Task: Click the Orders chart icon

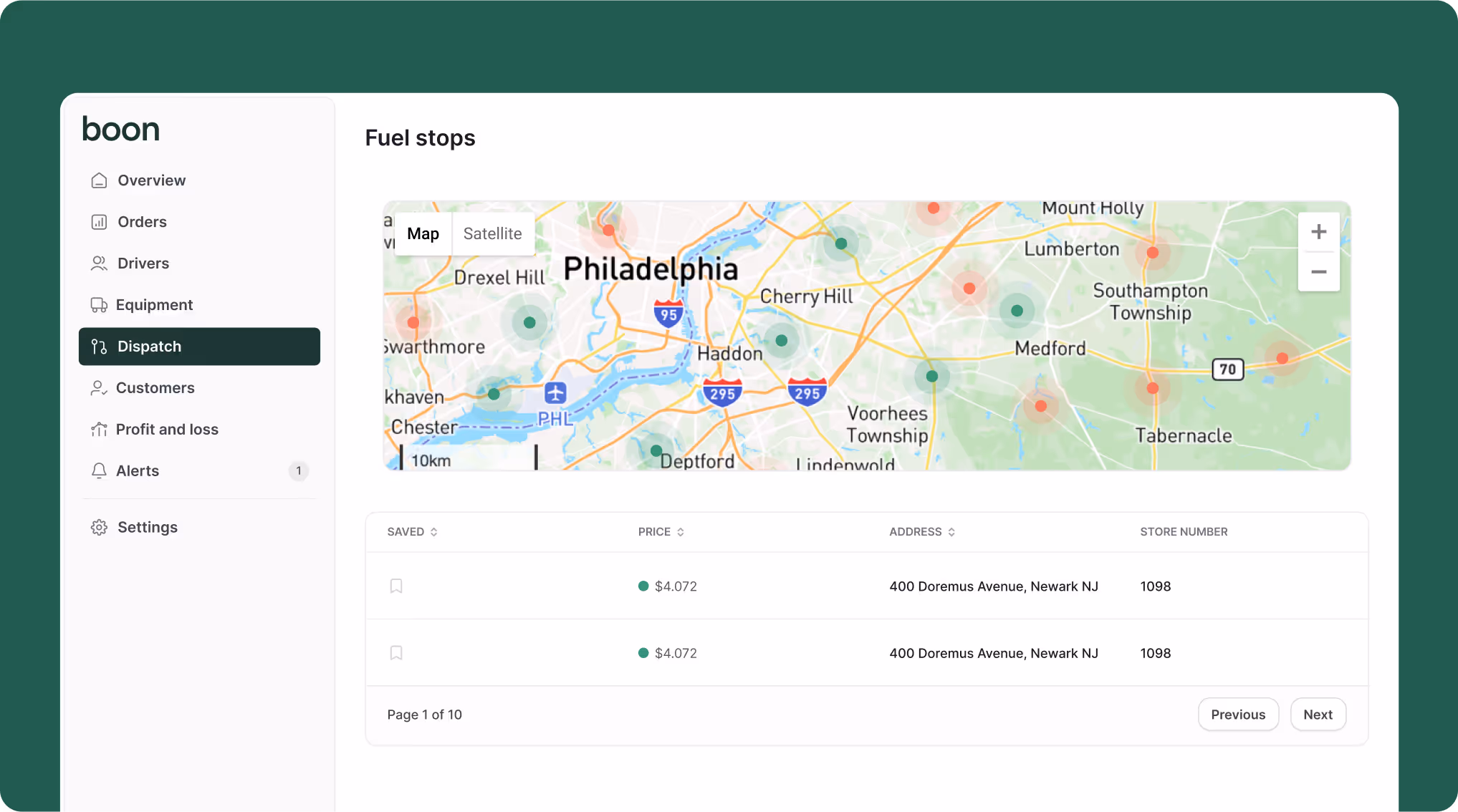Action: [x=99, y=222]
